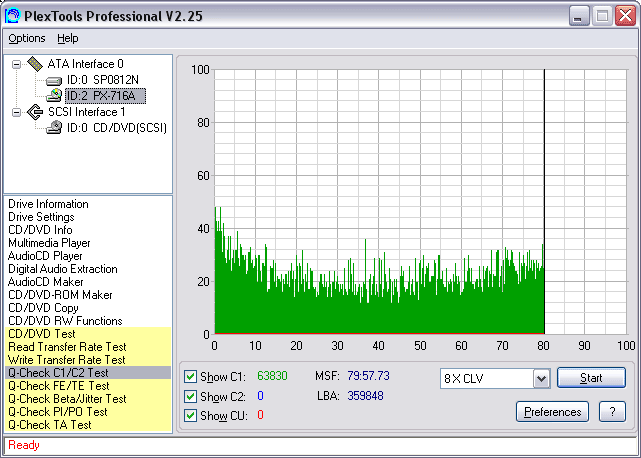641x458 pixels.
Task: Select ID:0 SP0812N drive
Action: pyautogui.click(x=103, y=80)
